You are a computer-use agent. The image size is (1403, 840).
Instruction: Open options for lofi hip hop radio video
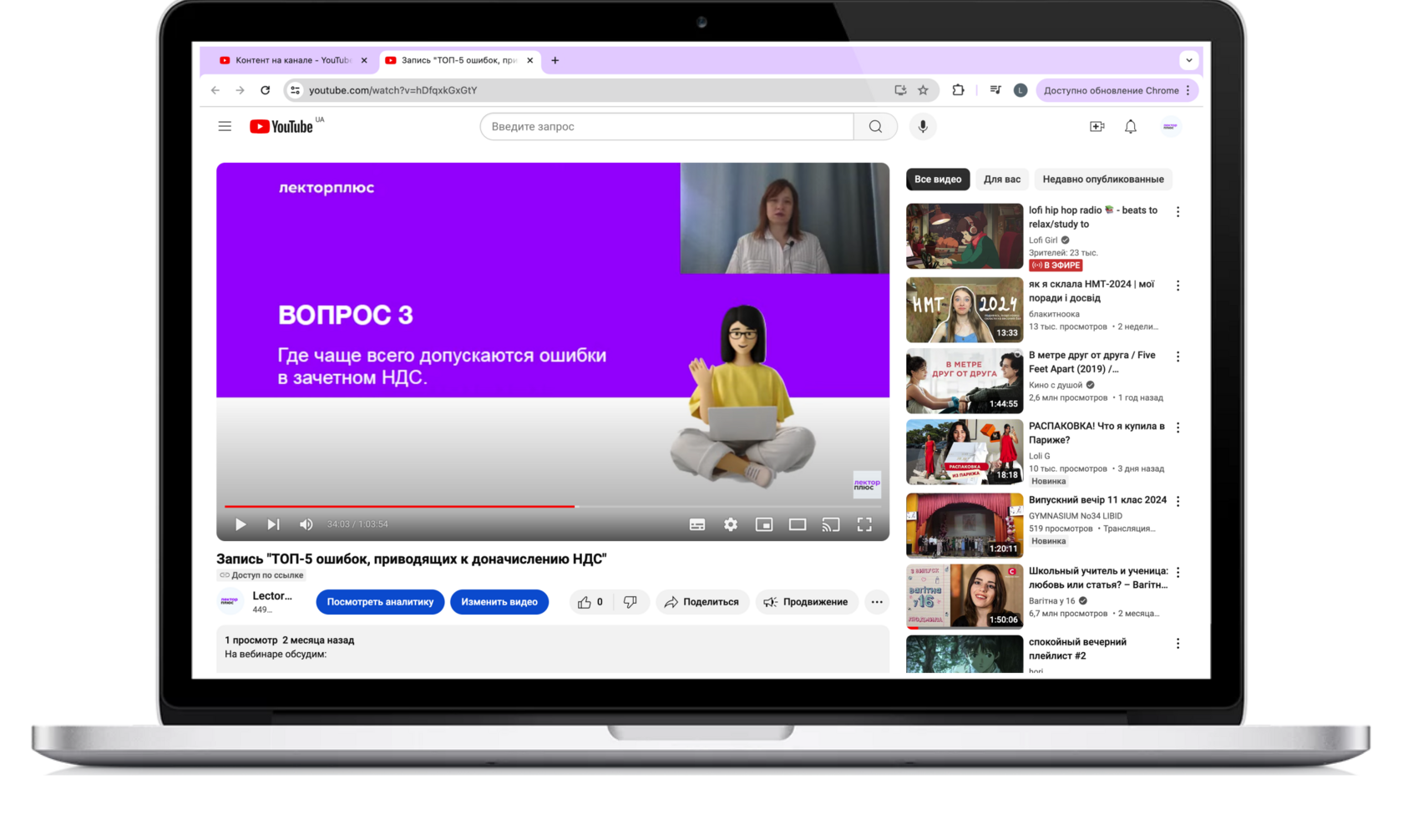click(1178, 212)
